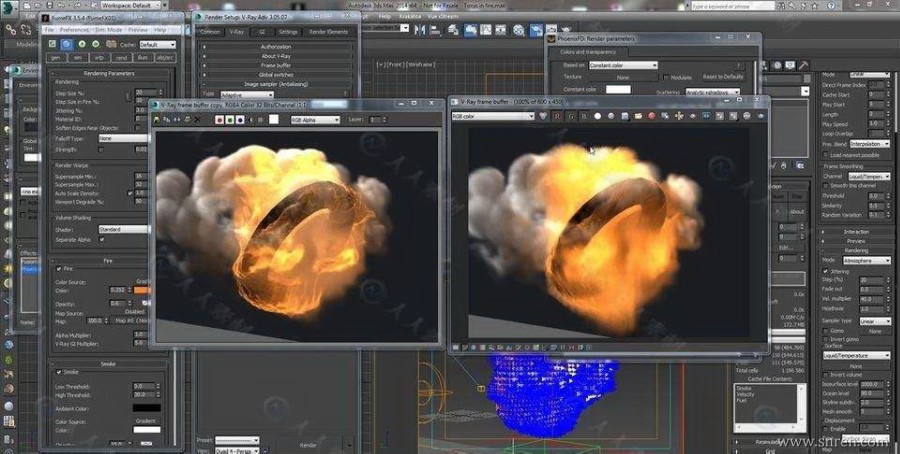Open the Falloff Type dropdown
900x454 pixels.
(123, 138)
